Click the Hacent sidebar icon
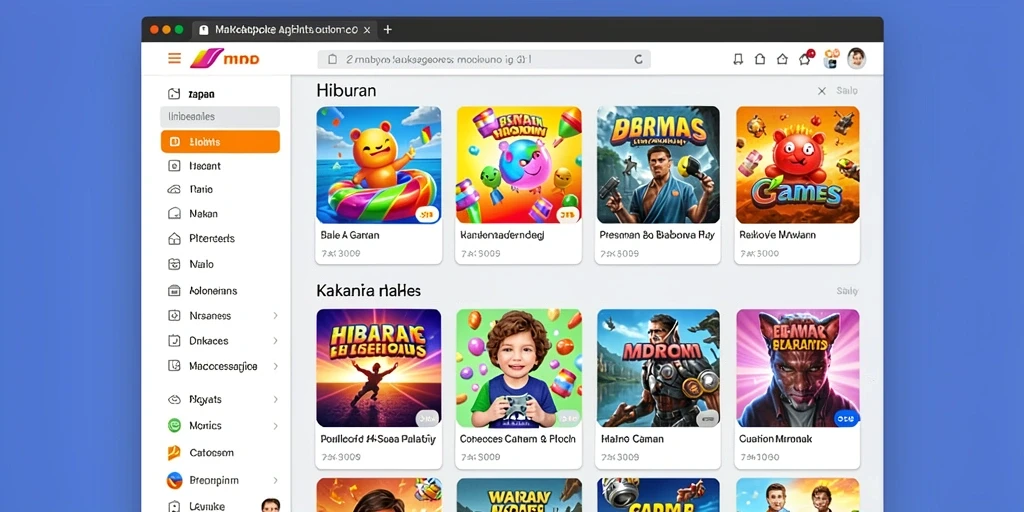1024x512 pixels. (x=174, y=166)
